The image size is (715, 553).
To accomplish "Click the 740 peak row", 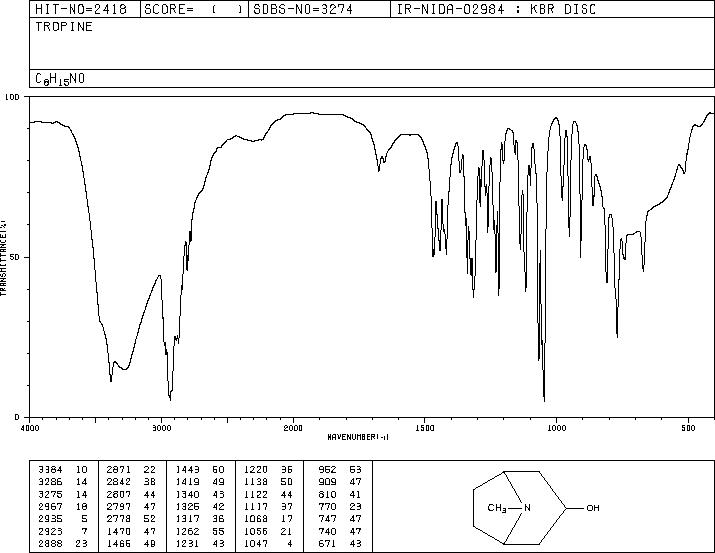I will 340,531.
